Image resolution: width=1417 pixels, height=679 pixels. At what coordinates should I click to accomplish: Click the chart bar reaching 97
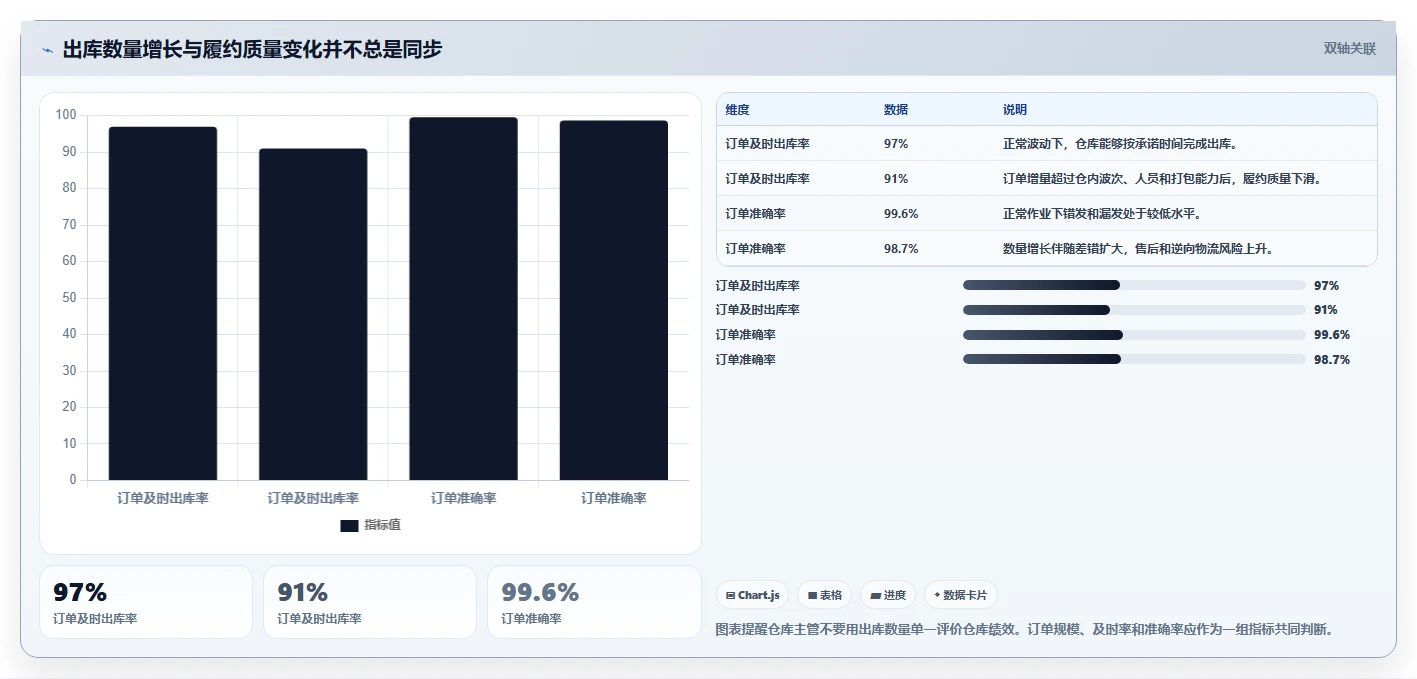click(163, 303)
